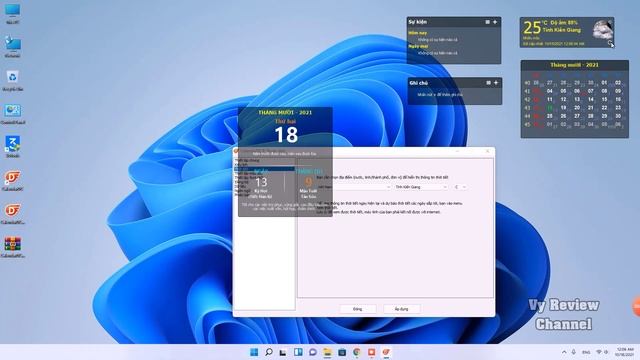Click the weather cloud image widget
This screenshot has width=640, height=360.
[x=602, y=30]
